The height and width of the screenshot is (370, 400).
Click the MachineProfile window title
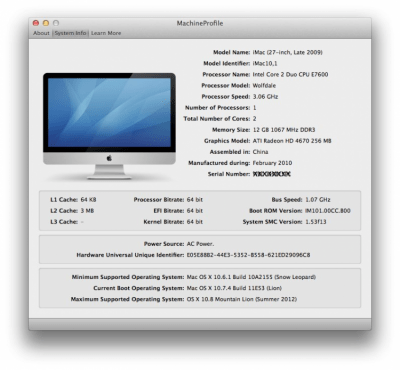click(x=200, y=23)
